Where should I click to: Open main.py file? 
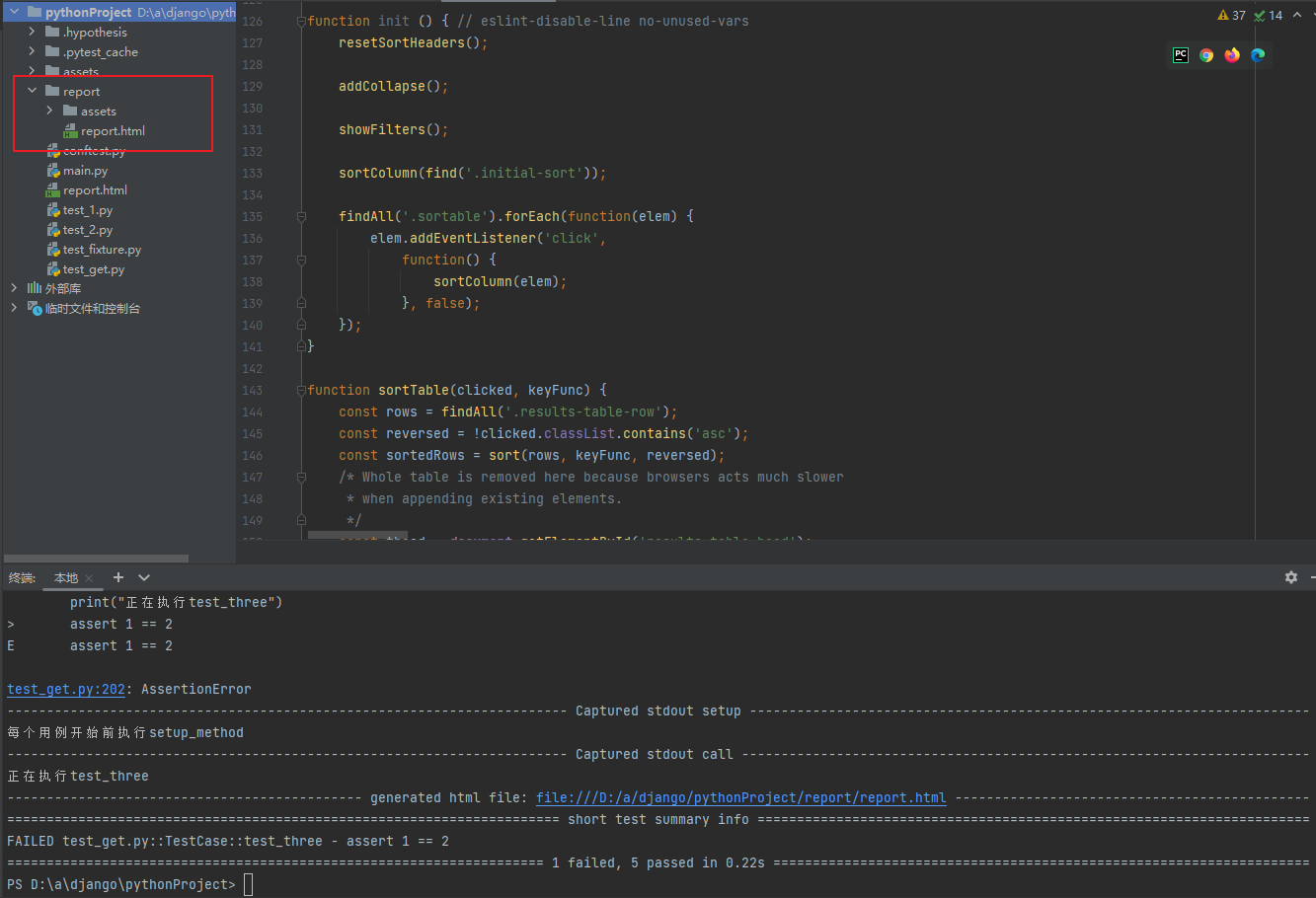pos(85,170)
